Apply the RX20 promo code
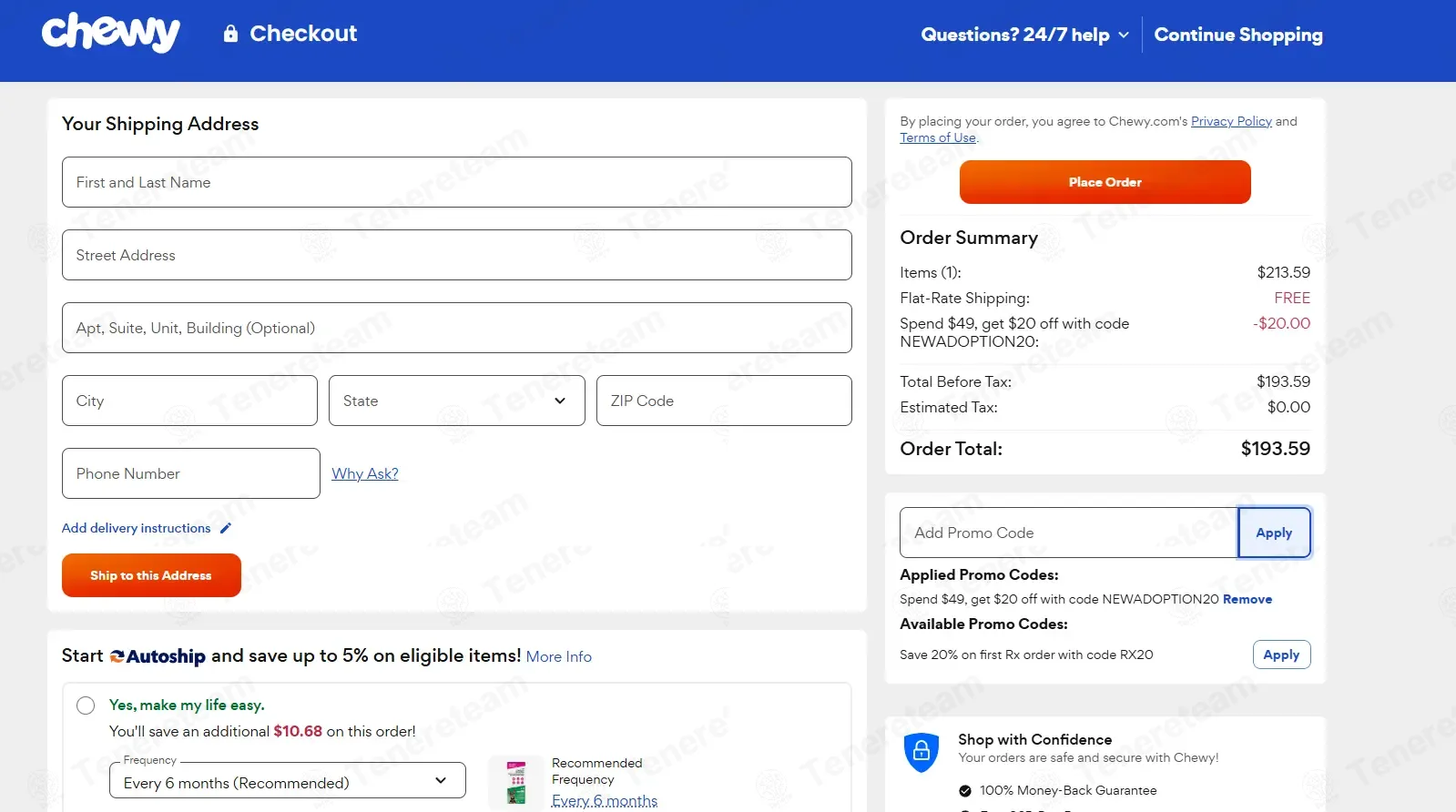This screenshot has width=1456, height=812. coord(1281,655)
